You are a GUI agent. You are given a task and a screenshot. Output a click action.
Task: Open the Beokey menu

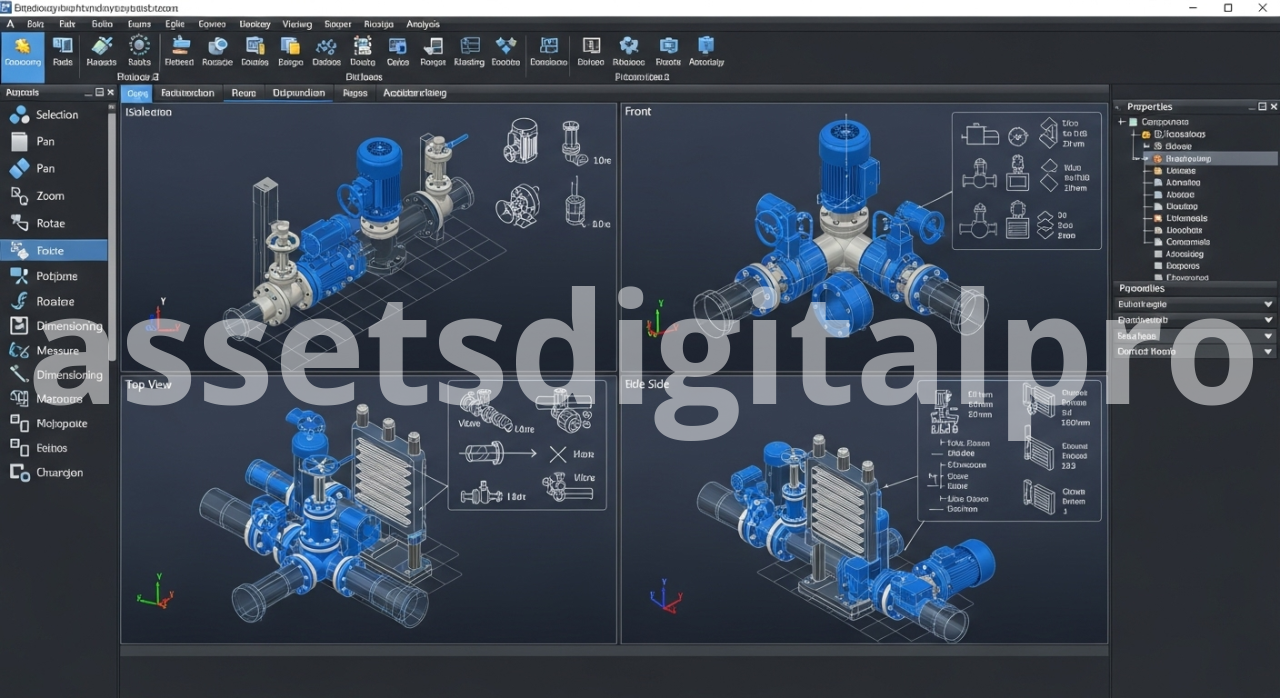[x=255, y=23]
